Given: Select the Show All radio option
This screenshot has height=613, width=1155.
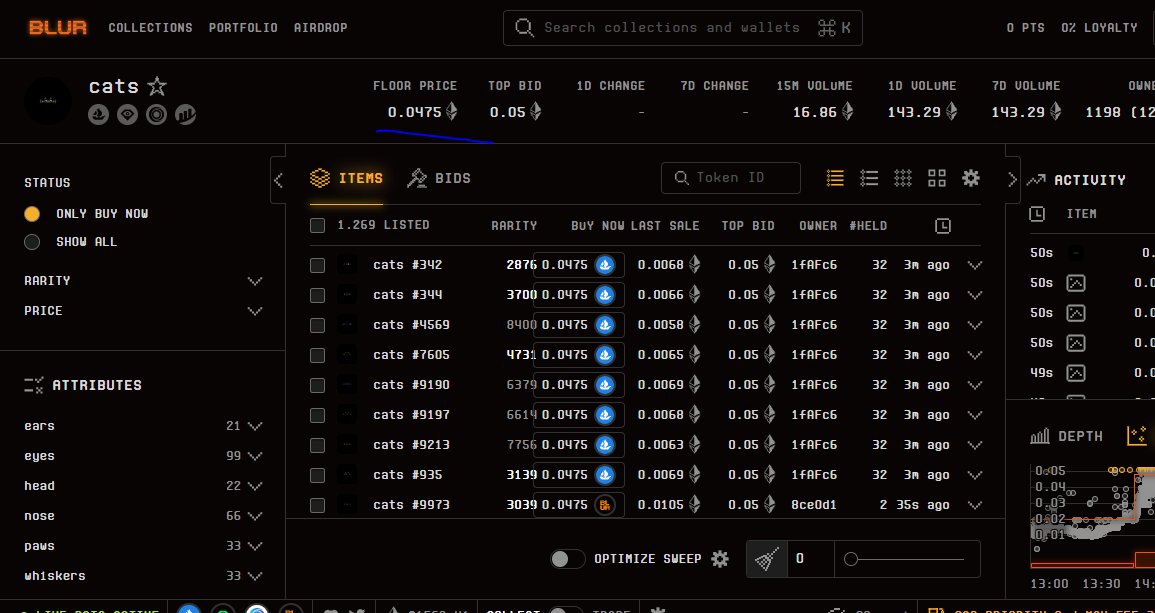Looking at the screenshot, I should pyautogui.click(x=32, y=242).
